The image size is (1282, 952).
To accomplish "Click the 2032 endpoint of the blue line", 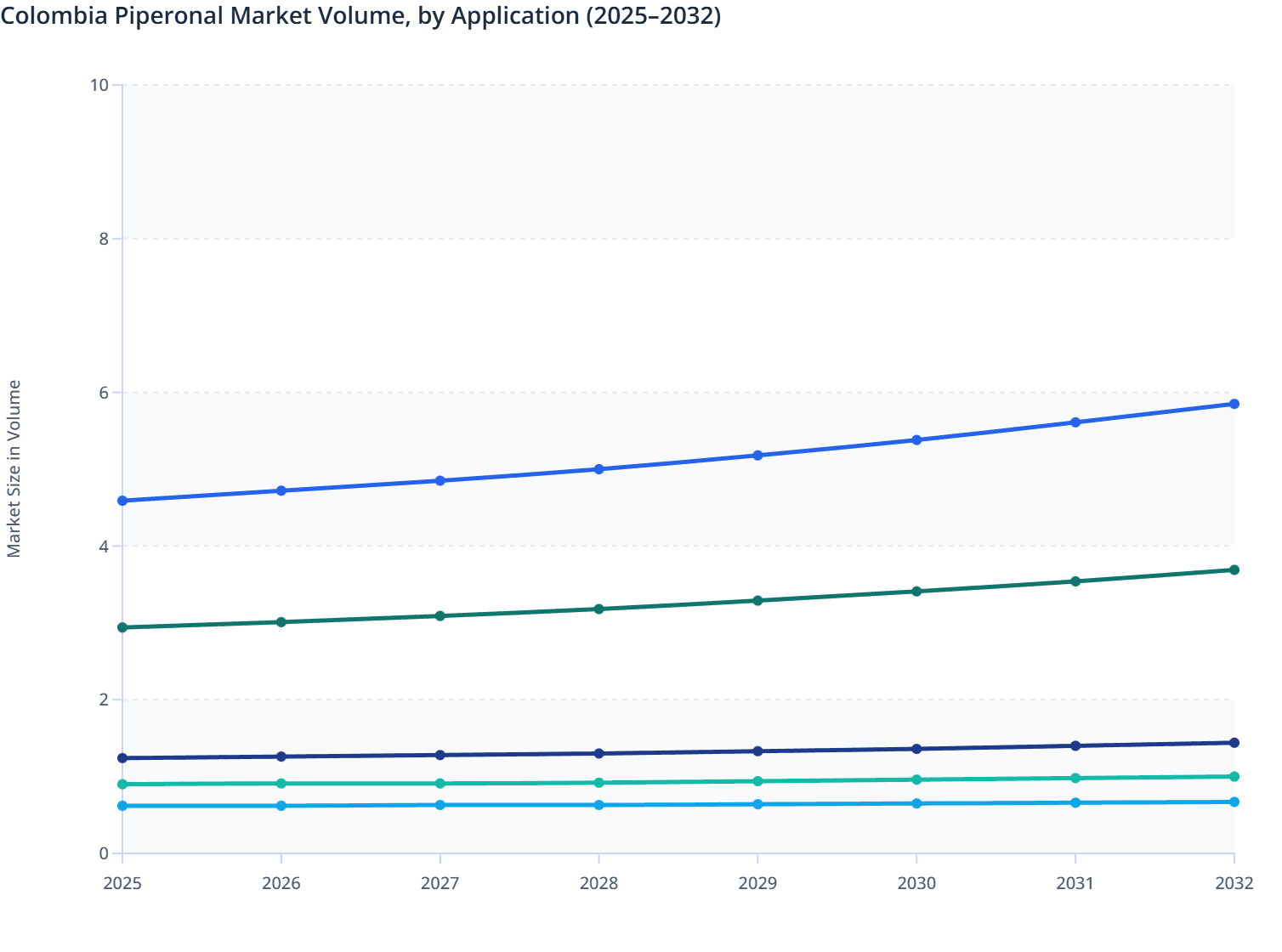I will click(1234, 403).
